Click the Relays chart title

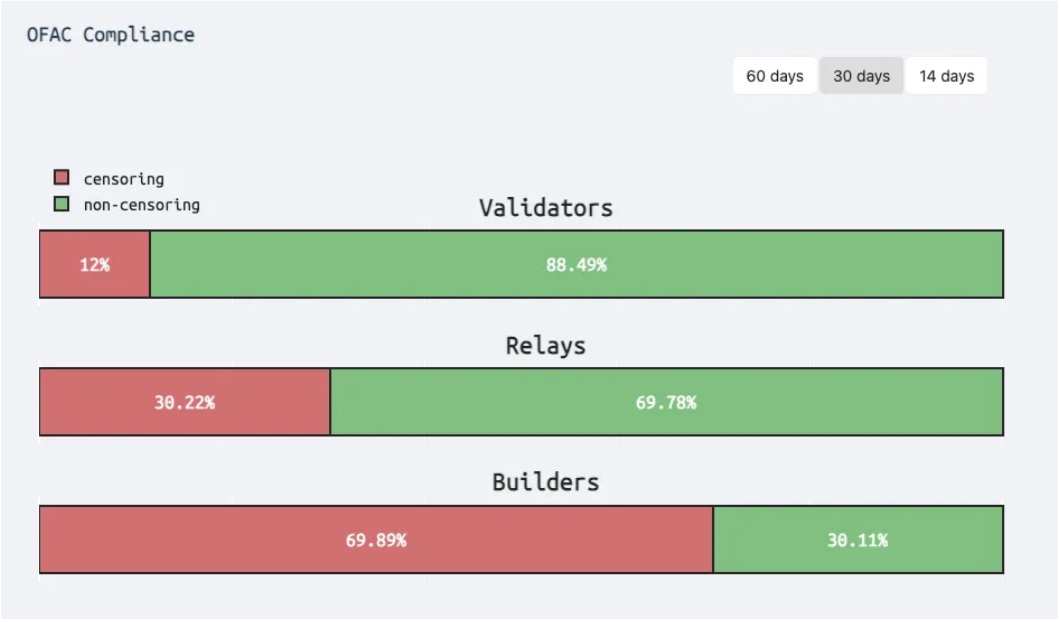pyautogui.click(x=545, y=346)
